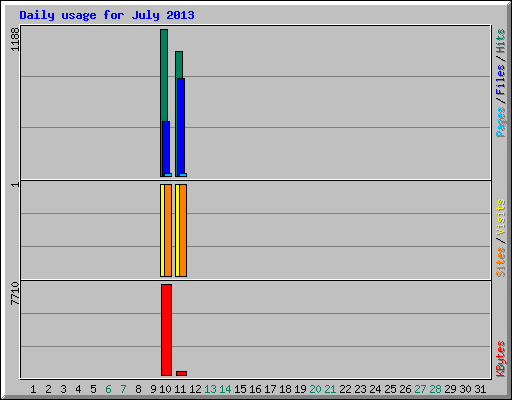512x400 pixels.
Task: Click the '1' axis label of the Sites/Visits panel
Action: (x=15, y=184)
